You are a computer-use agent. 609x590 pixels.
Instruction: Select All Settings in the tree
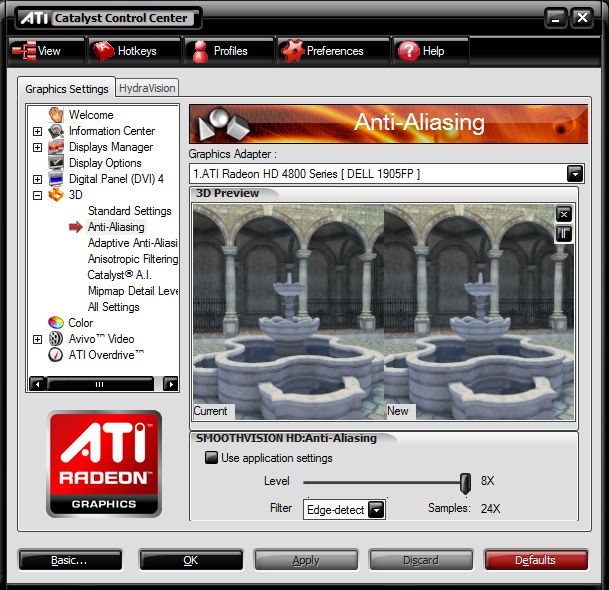click(113, 307)
